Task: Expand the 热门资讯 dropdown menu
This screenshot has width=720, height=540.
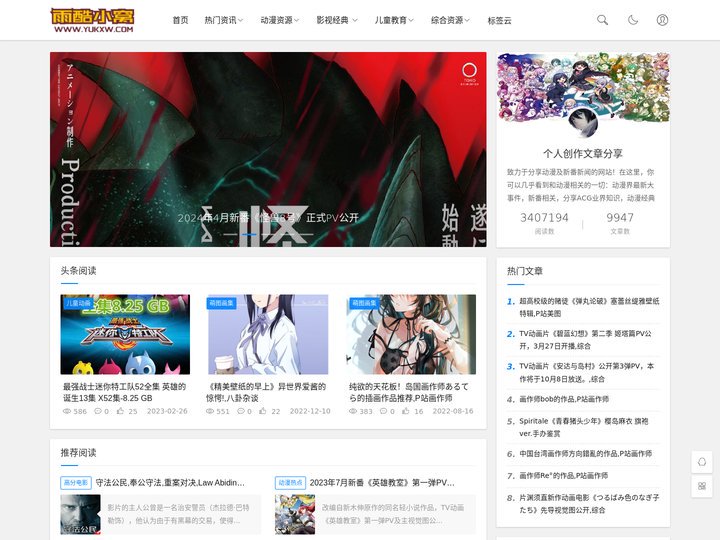Action: pyautogui.click(x=224, y=20)
